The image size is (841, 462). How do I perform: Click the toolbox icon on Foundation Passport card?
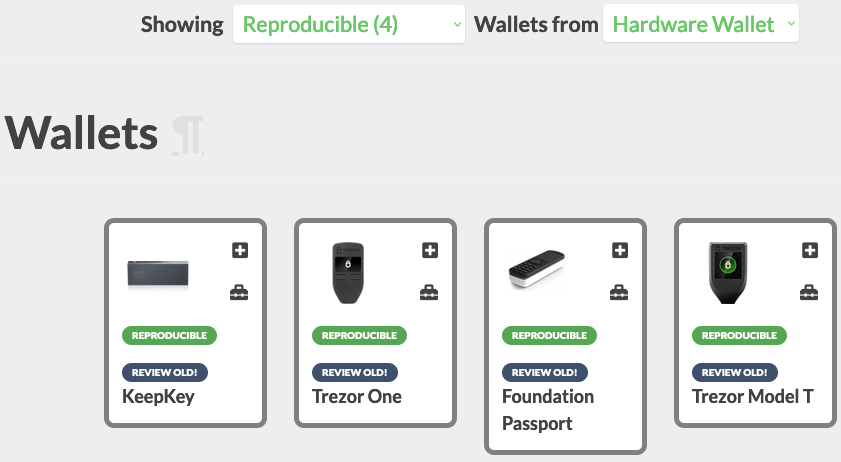coord(619,292)
